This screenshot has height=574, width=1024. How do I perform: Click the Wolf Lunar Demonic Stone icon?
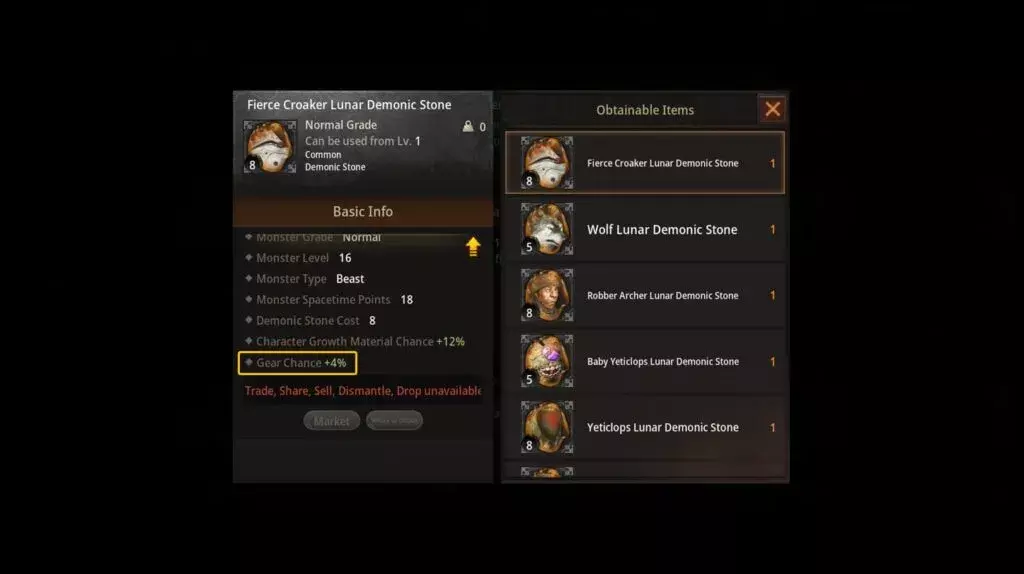click(547, 229)
